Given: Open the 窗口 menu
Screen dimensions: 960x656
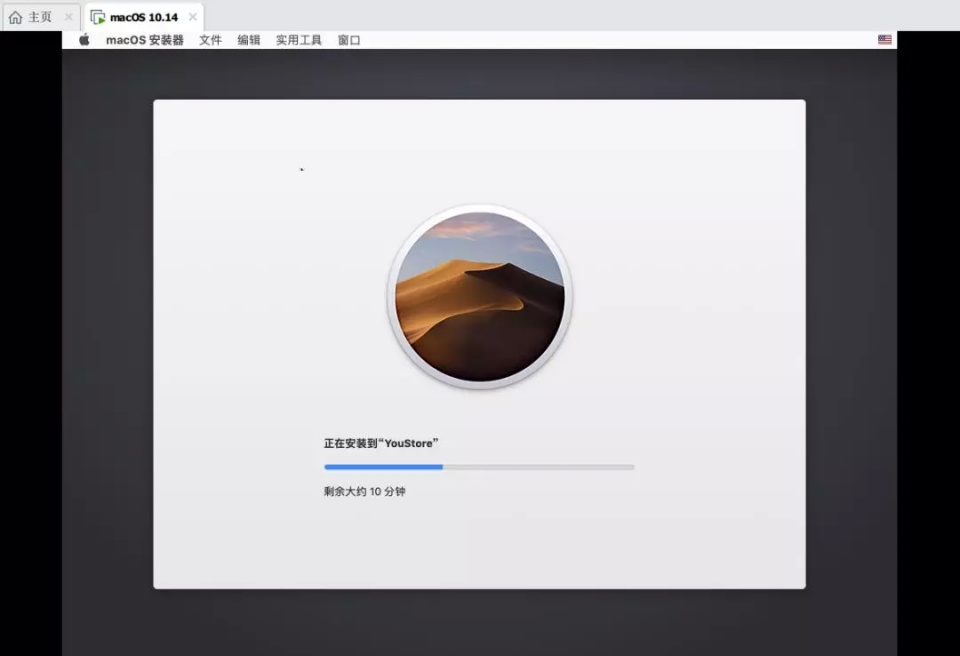Looking at the screenshot, I should point(349,40).
